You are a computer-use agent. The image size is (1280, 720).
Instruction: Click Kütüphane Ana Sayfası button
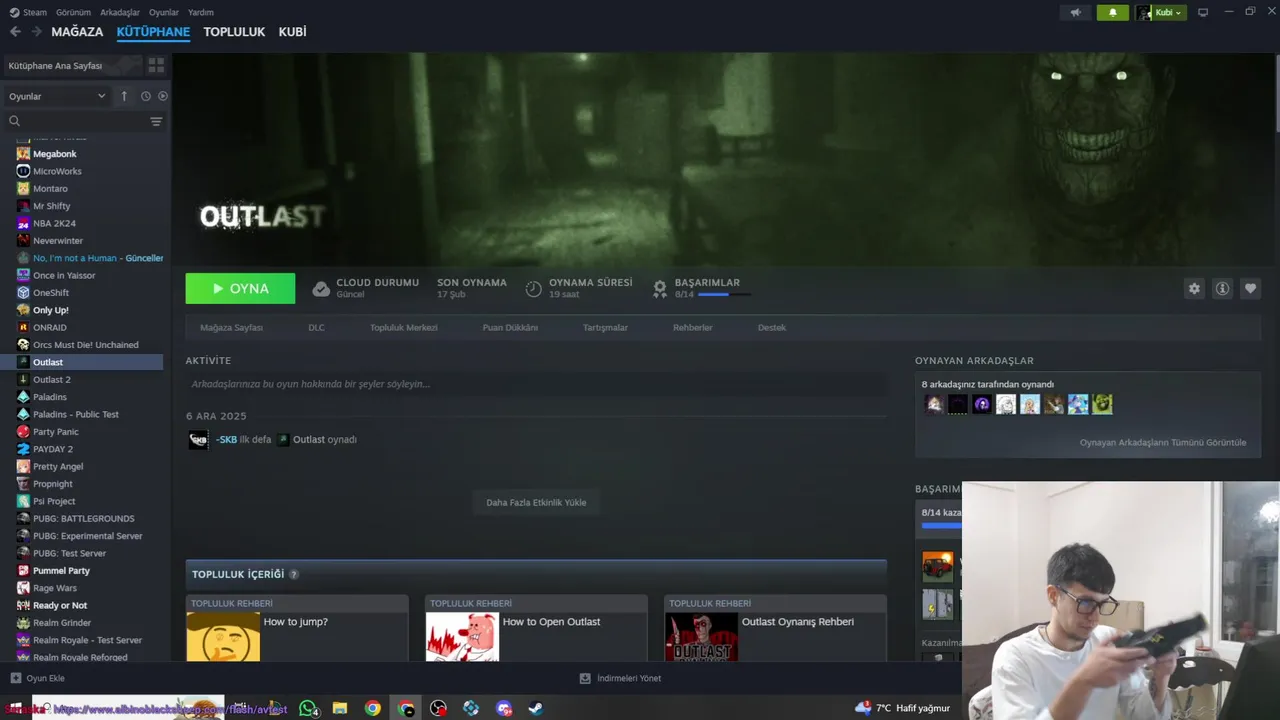71,65
